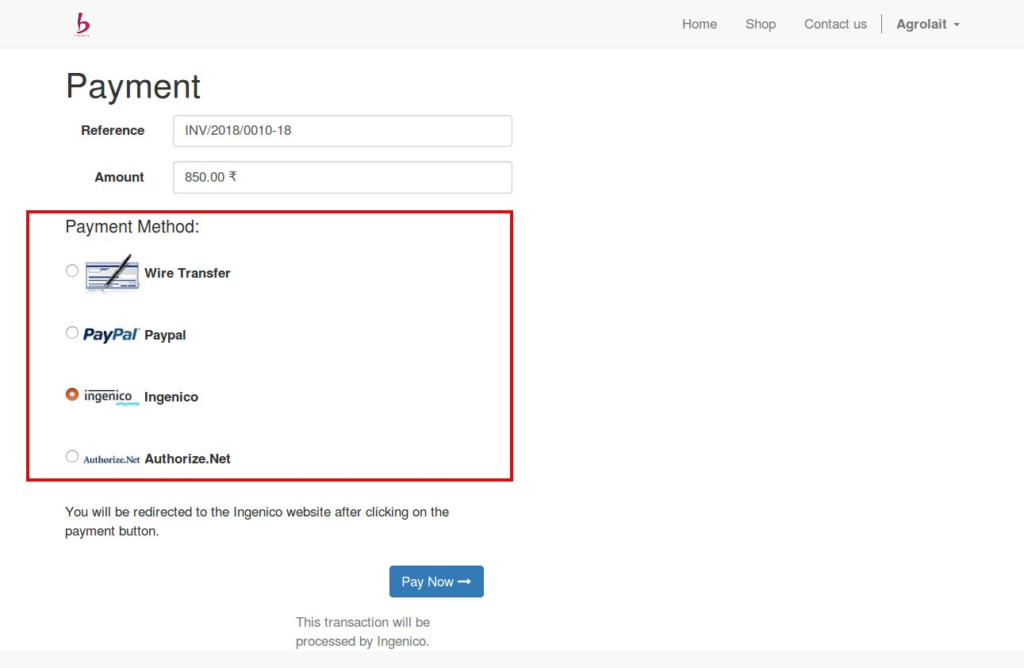Open the Contact us page

[835, 24]
